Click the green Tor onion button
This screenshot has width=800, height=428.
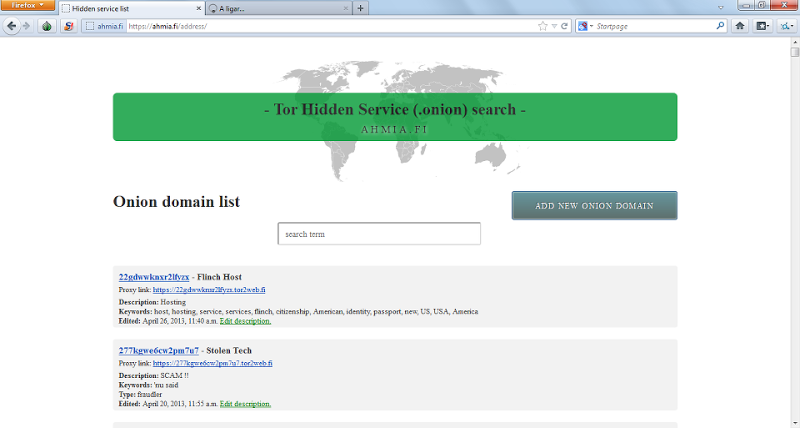pyautogui.click(x=47, y=26)
